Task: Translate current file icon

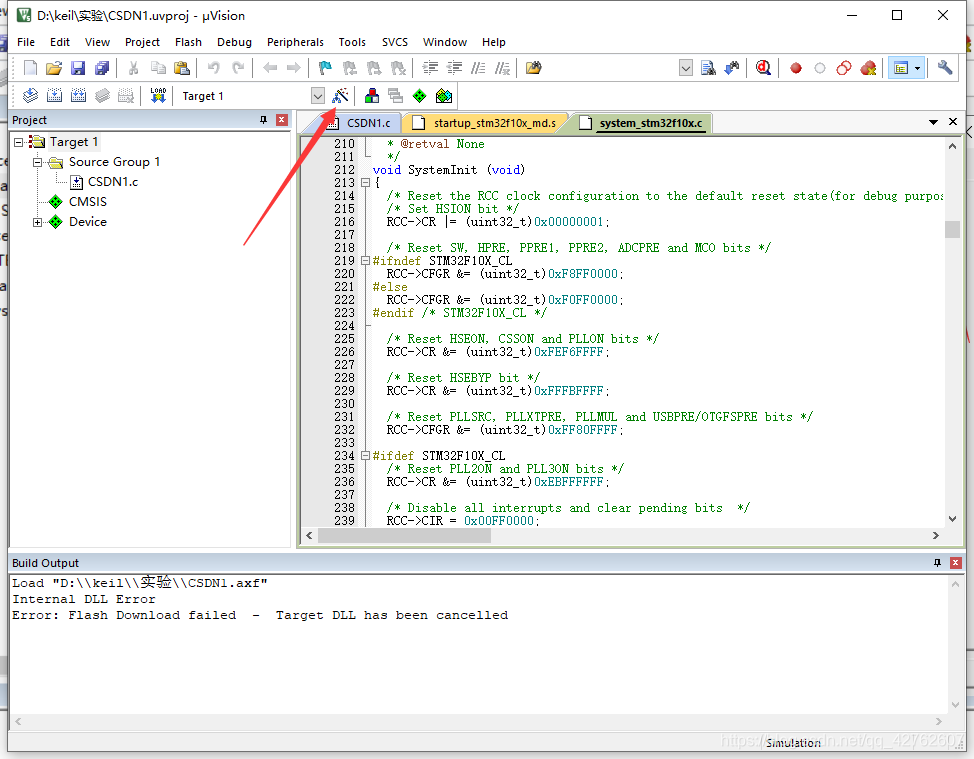Action: coord(30,96)
